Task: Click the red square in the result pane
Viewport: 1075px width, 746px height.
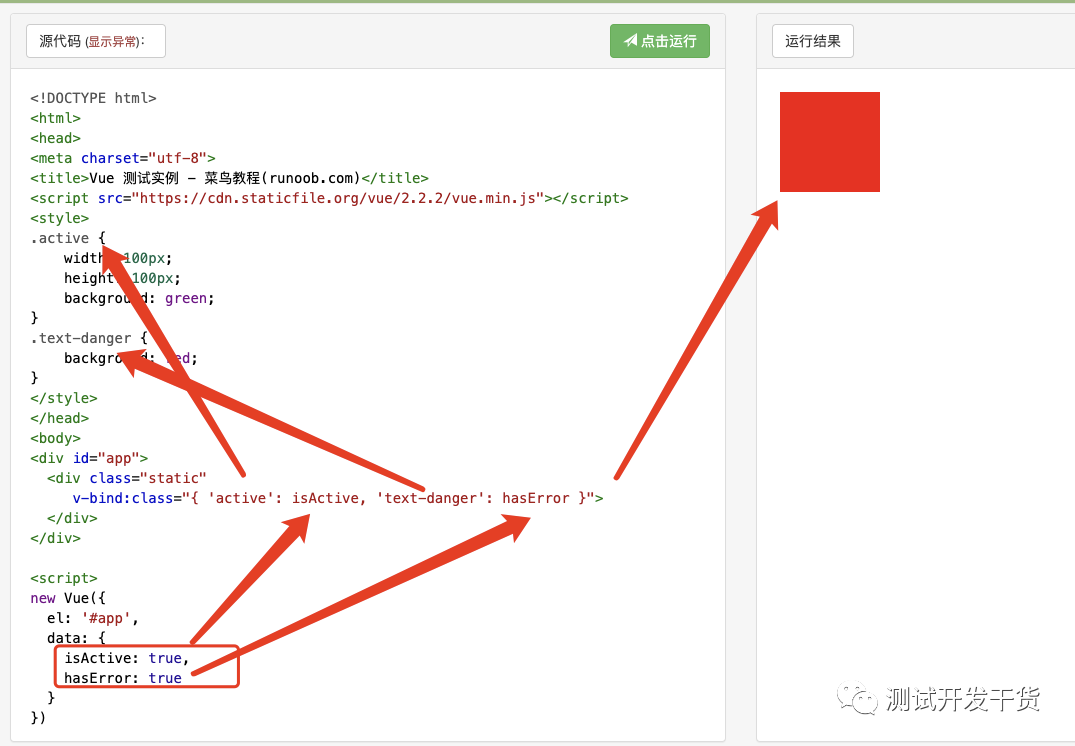Action: (830, 142)
